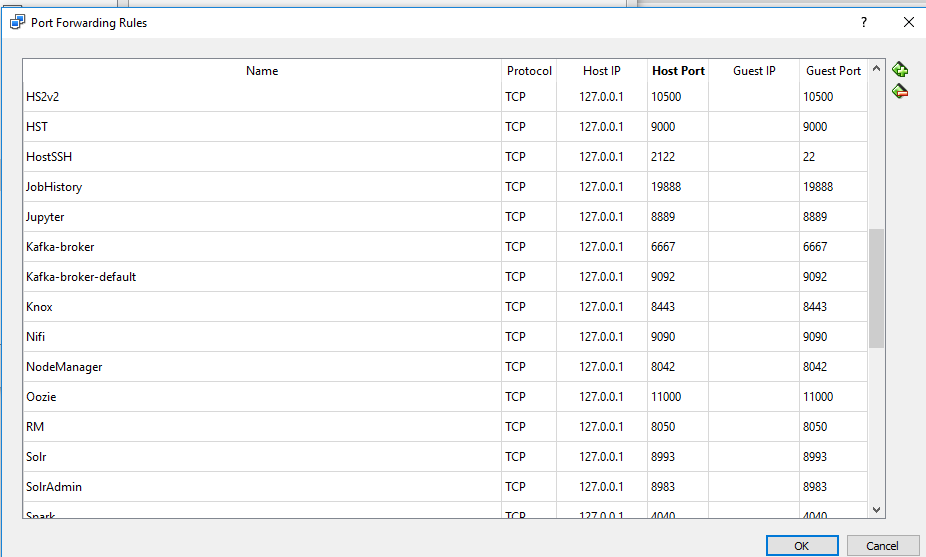Sort rules by the Name column header
Screen dimensions: 926x557
pos(262,71)
